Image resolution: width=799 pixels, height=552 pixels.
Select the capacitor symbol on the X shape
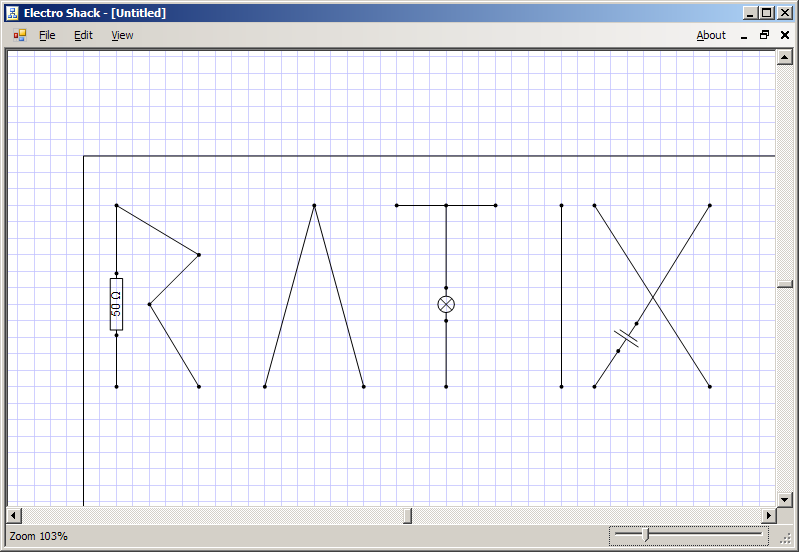(626, 338)
